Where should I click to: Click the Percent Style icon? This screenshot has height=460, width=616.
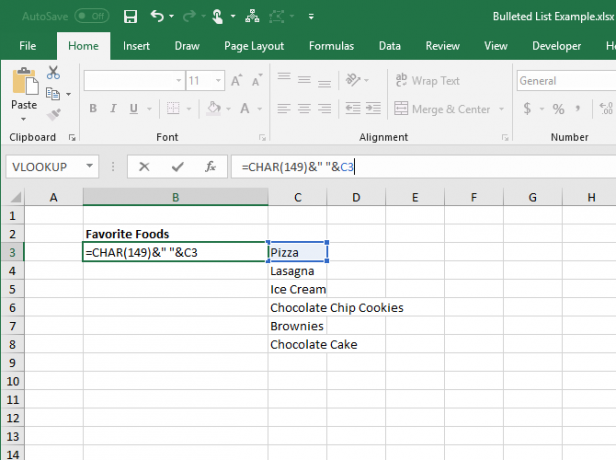[558, 109]
